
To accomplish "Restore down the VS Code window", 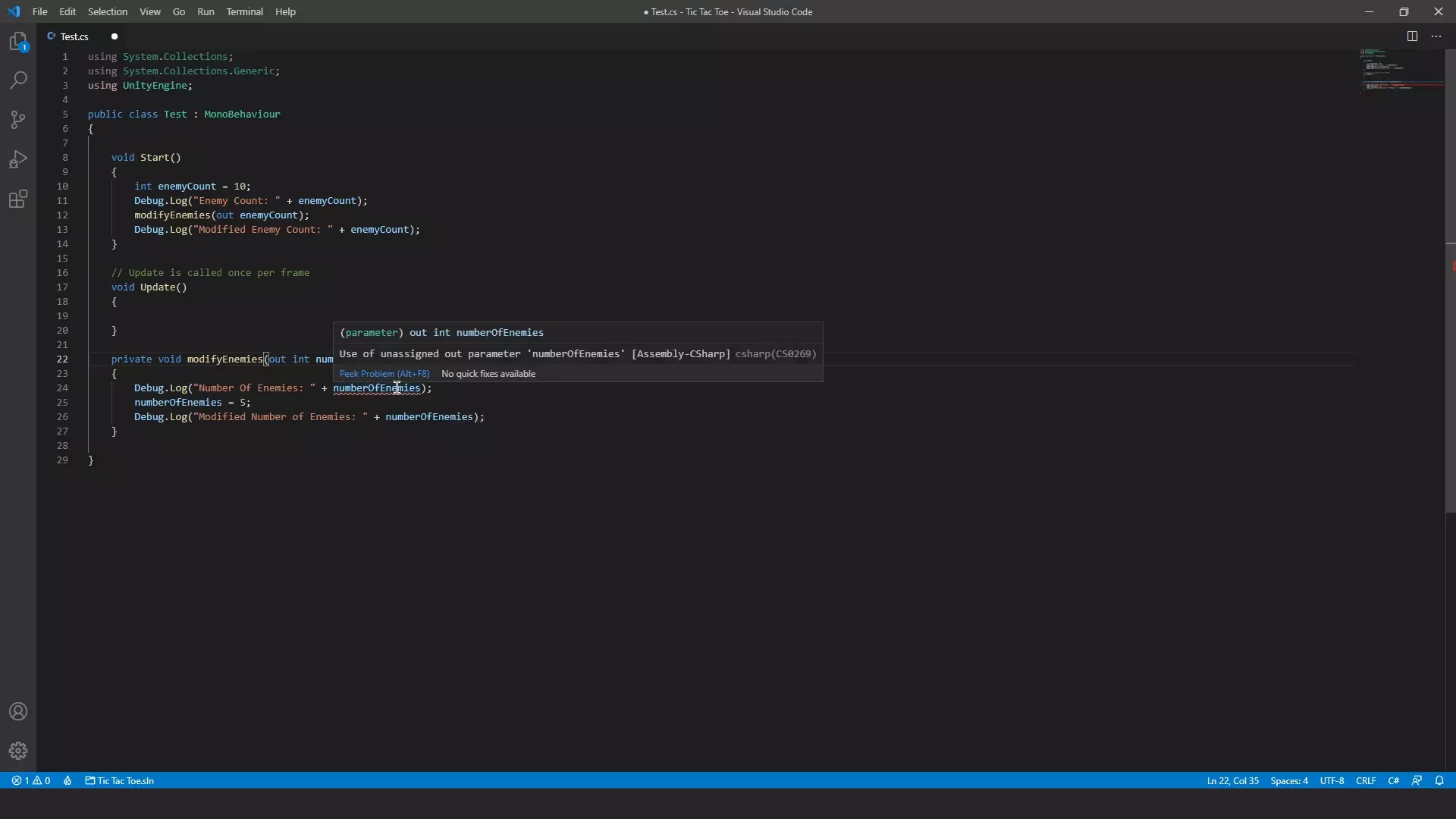I will point(1404,11).
